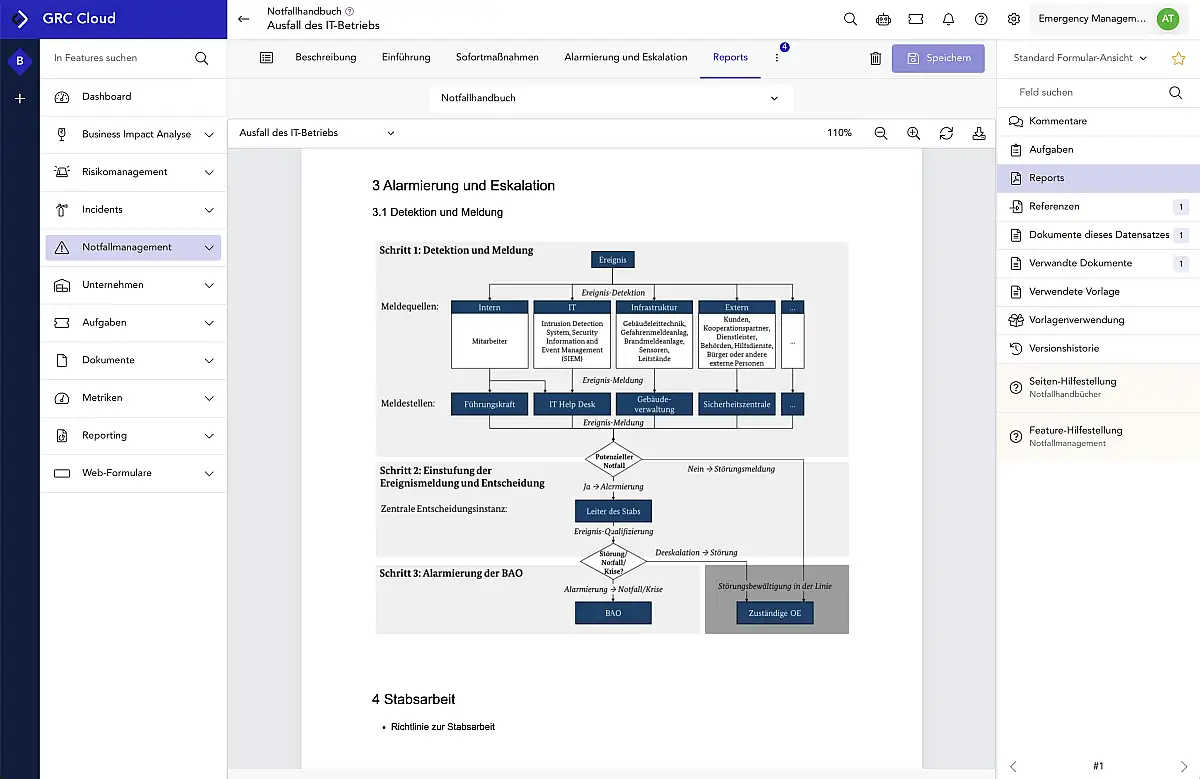Open the settings gear icon

[1013, 19]
